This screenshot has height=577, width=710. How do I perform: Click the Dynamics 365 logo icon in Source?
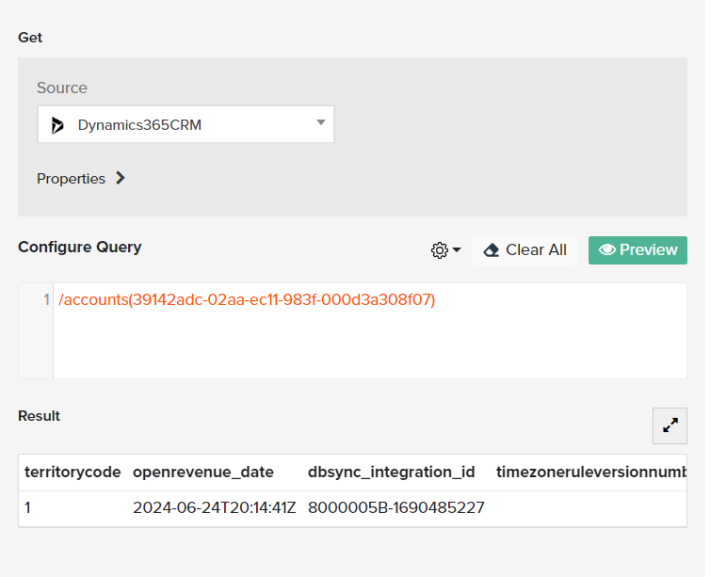[x=58, y=126]
